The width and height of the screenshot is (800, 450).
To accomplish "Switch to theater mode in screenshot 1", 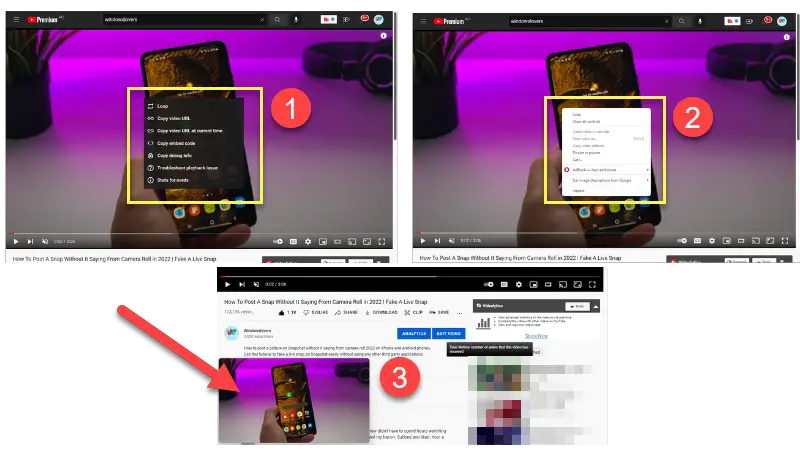I will coord(337,241).
